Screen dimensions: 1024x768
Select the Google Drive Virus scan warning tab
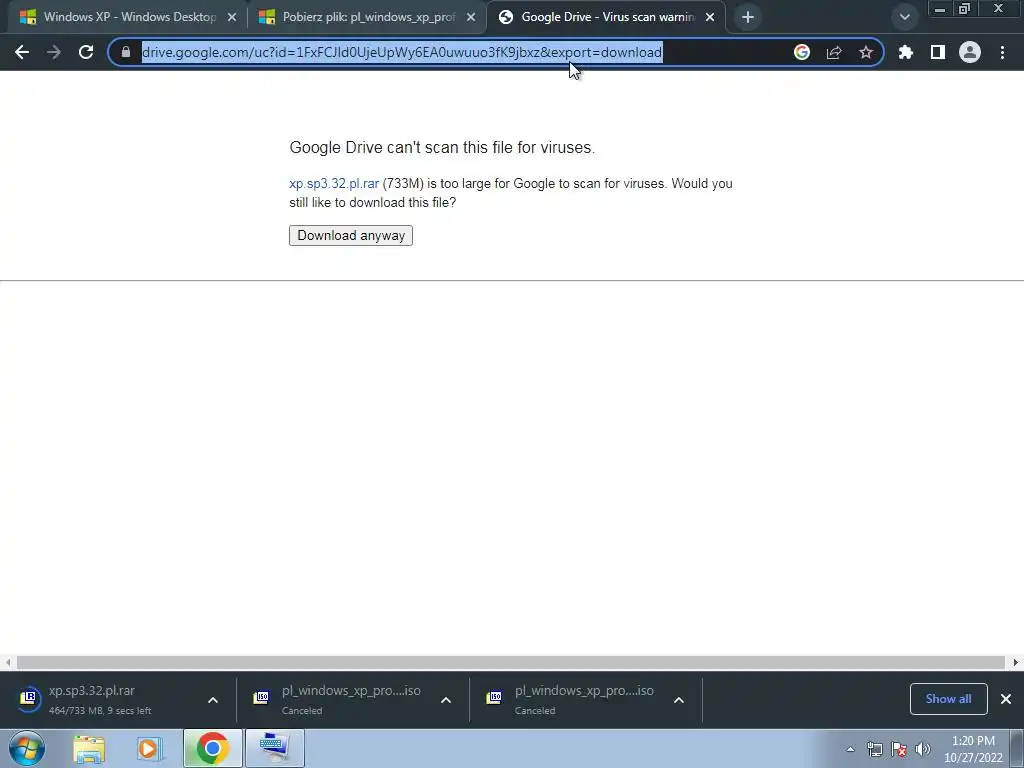[x=607, y=17]
